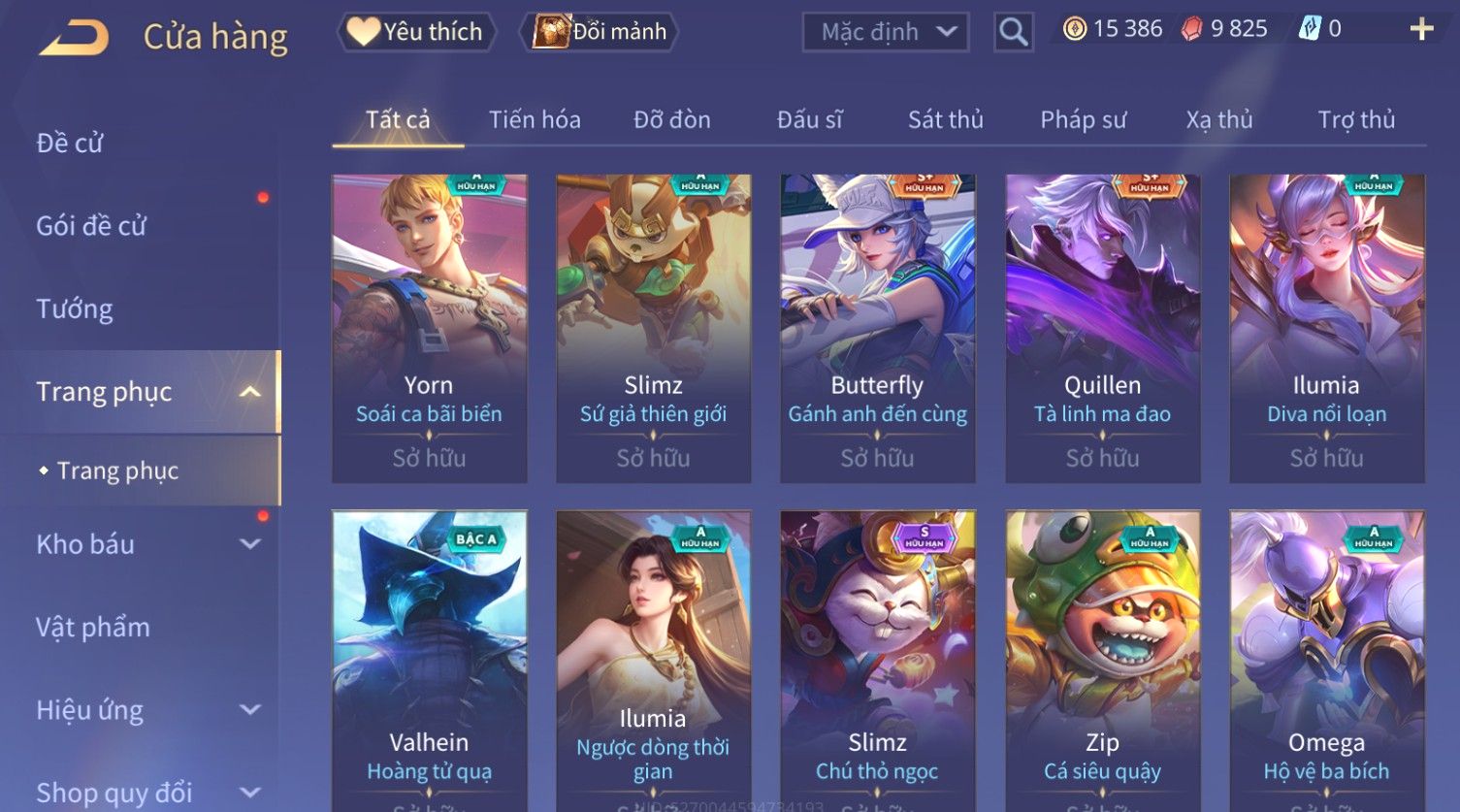This screenshot has width=1460, height=812.
Task: Select Quillen Tà linh ma đao skin
Action: pos(1103,328)
